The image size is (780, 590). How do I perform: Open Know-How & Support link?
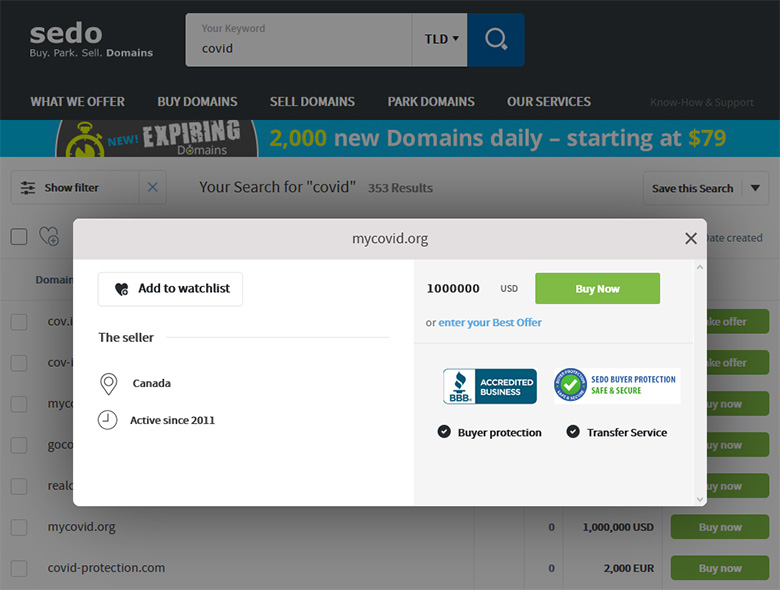pos(701,102)
